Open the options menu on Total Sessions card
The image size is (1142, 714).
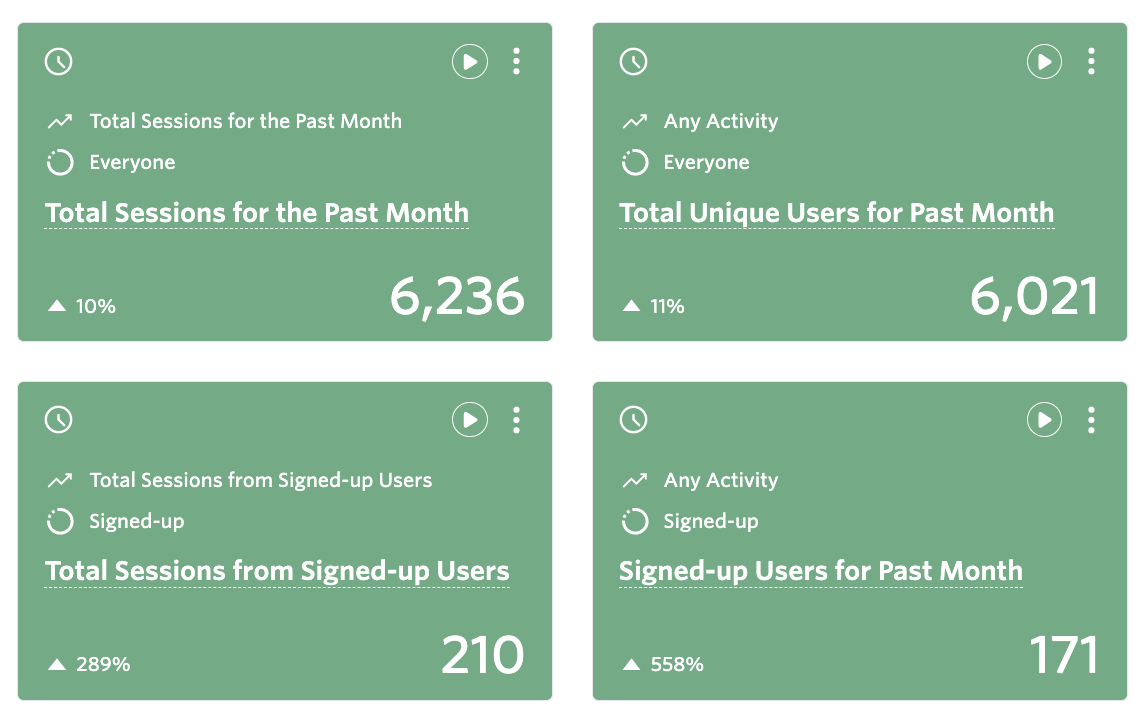(516, 61)
